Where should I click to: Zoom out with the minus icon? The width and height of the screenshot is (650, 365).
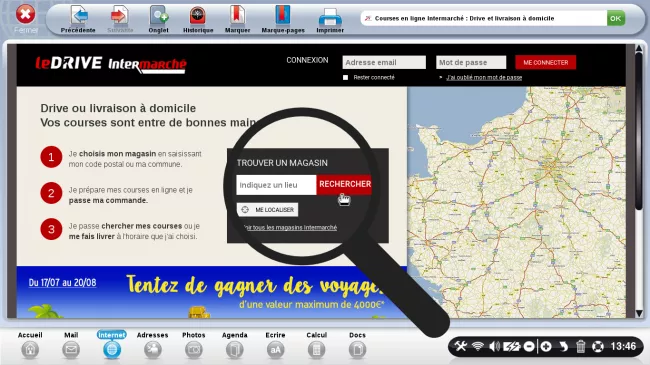coord(529,346)
